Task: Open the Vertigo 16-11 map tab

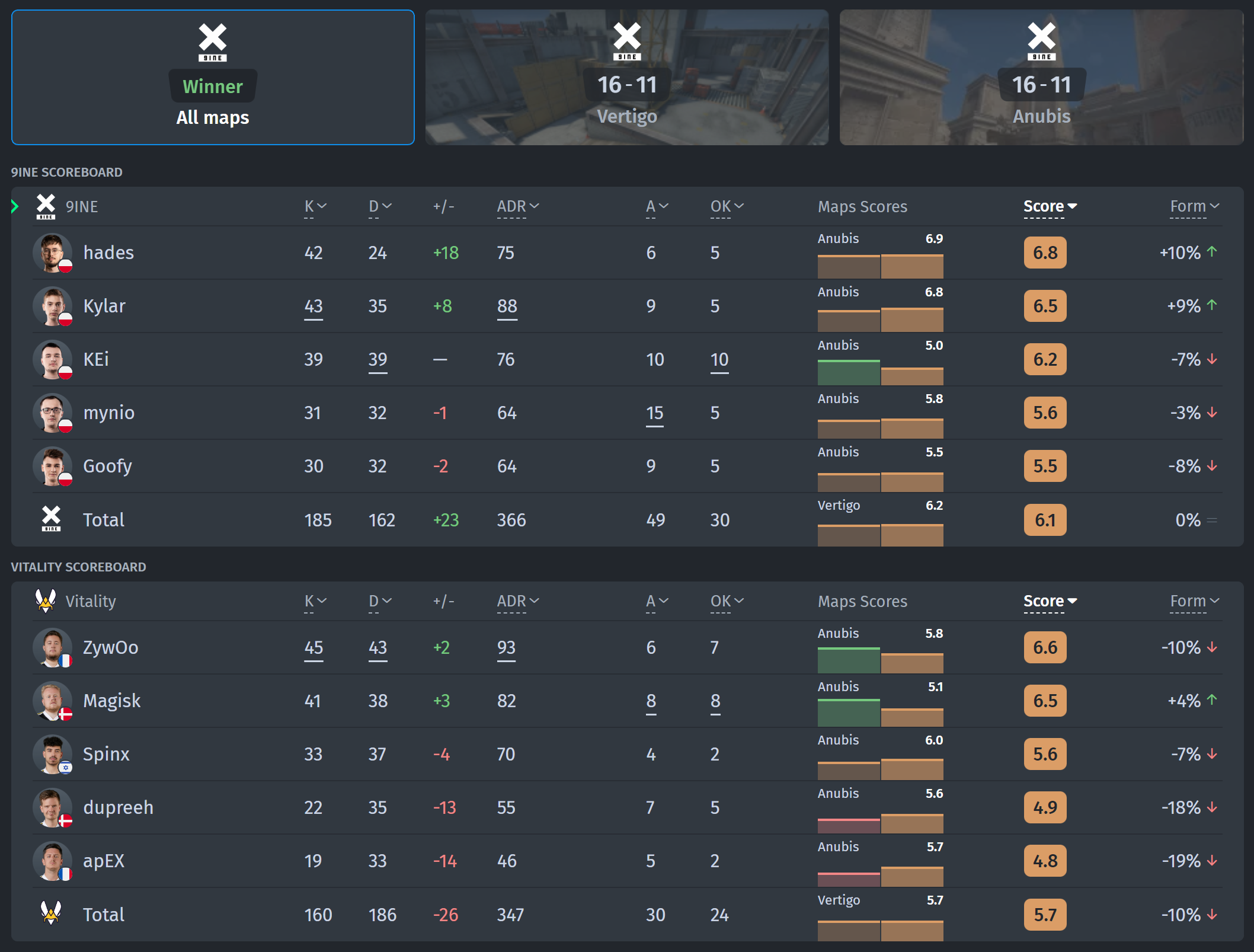Action: pyautogui.click(x=627, y=77)
